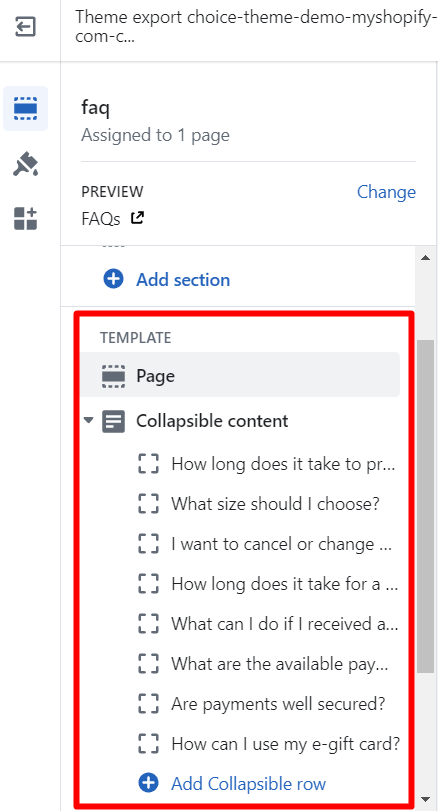Screen dimensions: 438x811
Task: Select 'I want to cancel or change' block
Action: (267, 544)
